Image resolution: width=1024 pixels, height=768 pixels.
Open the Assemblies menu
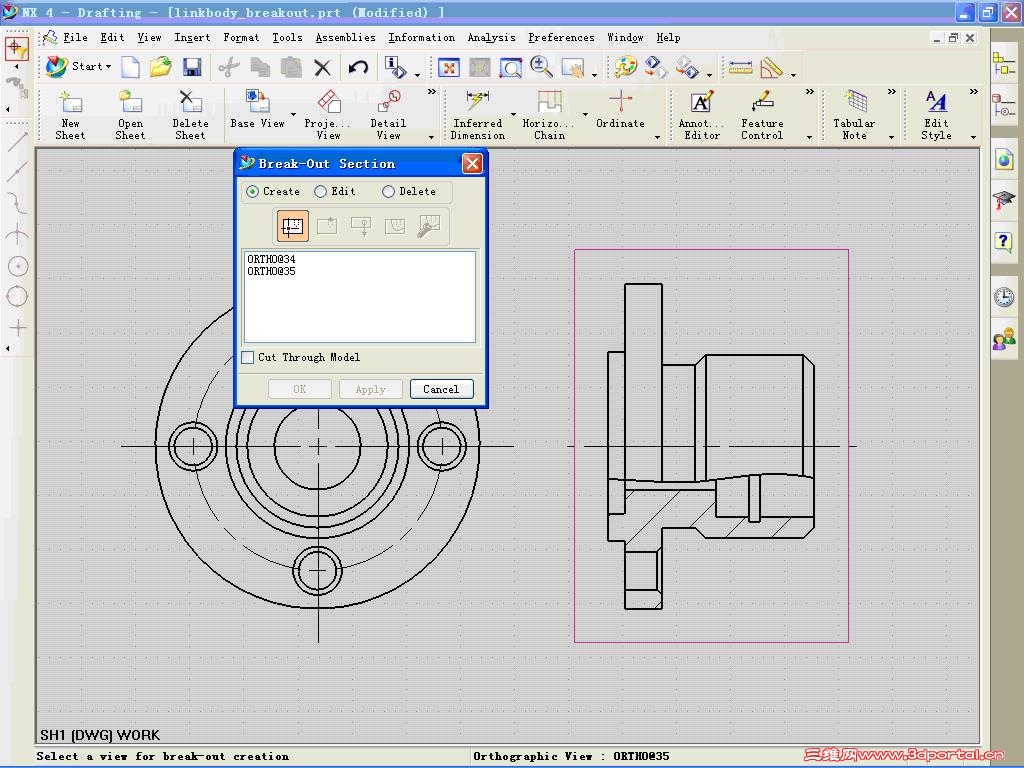point(345,38)
